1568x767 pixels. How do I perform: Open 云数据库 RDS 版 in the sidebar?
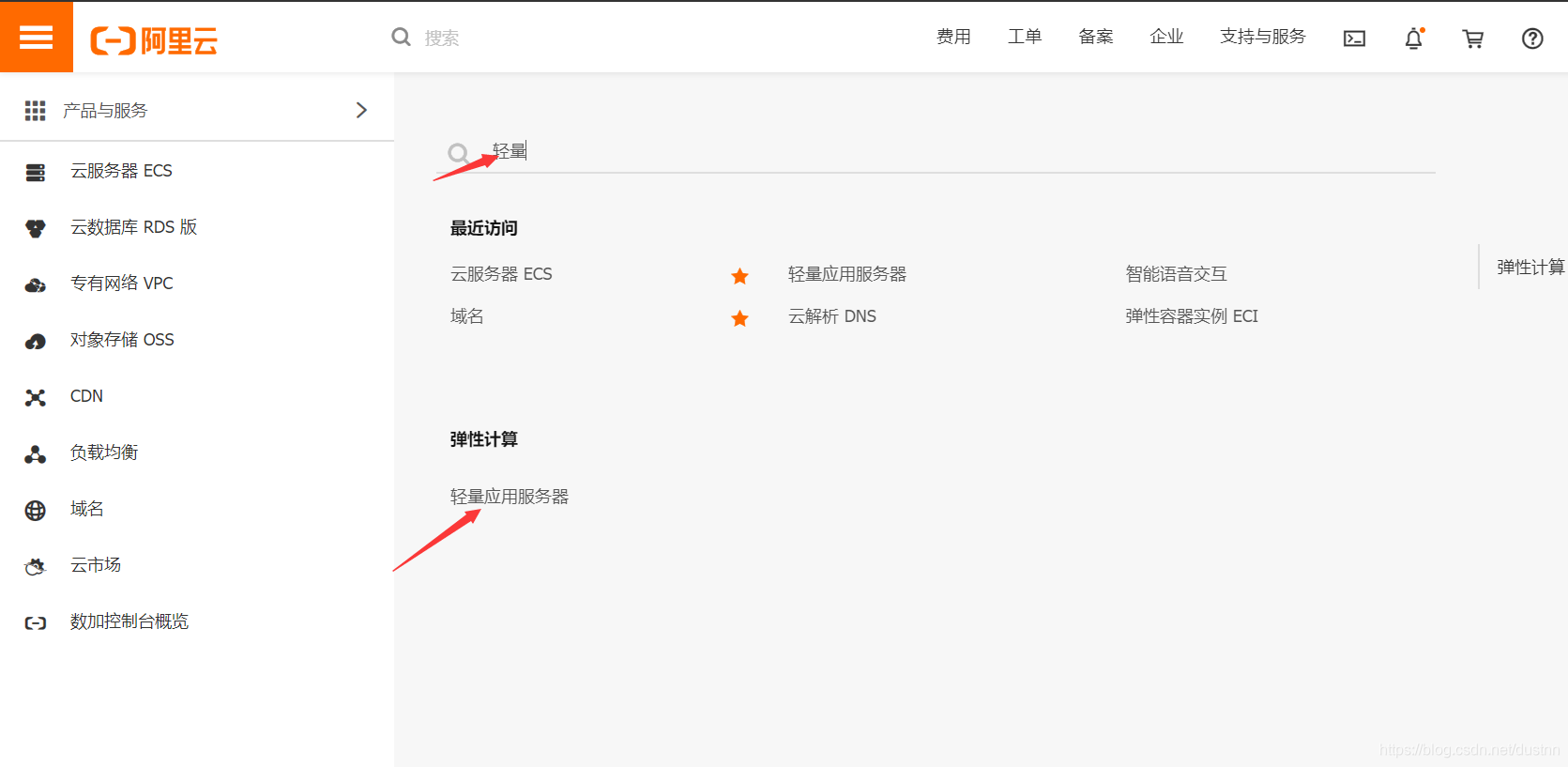133,227
